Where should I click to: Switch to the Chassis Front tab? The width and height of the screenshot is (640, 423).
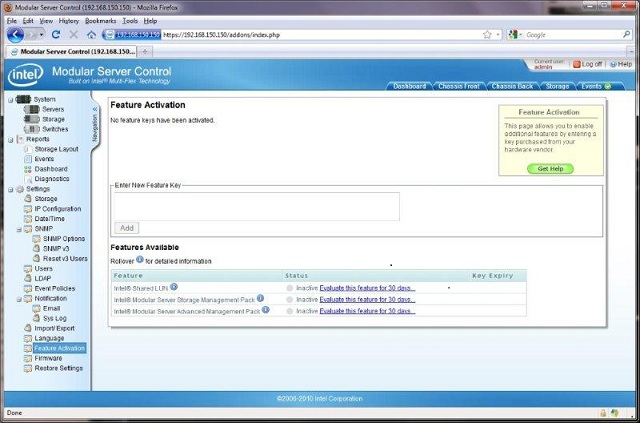(458, 86)
